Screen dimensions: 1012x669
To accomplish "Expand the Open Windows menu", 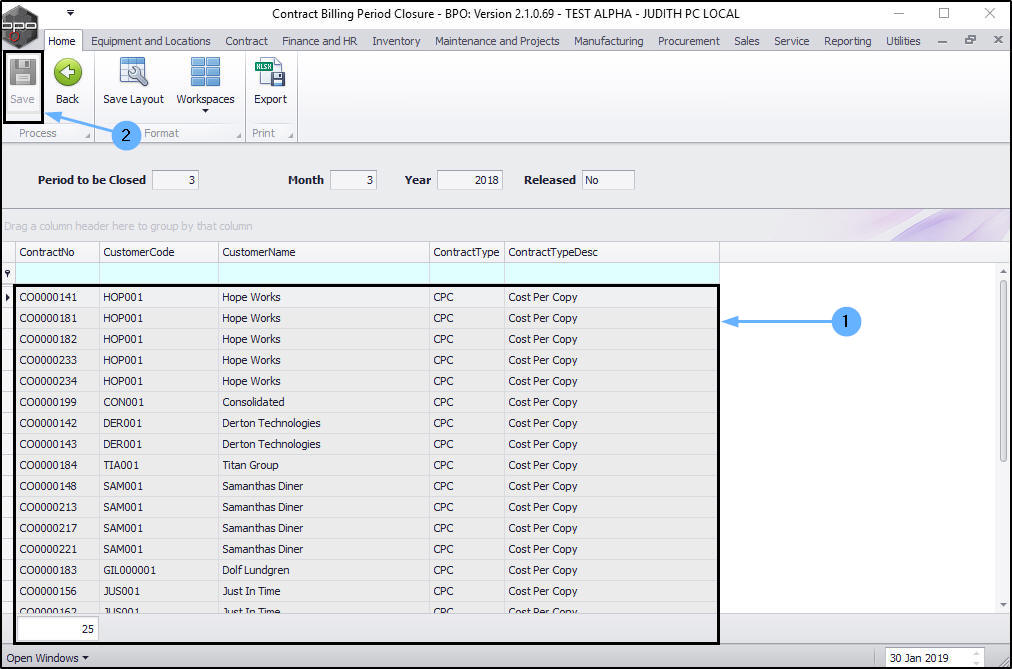I will (x=47, y=658).
